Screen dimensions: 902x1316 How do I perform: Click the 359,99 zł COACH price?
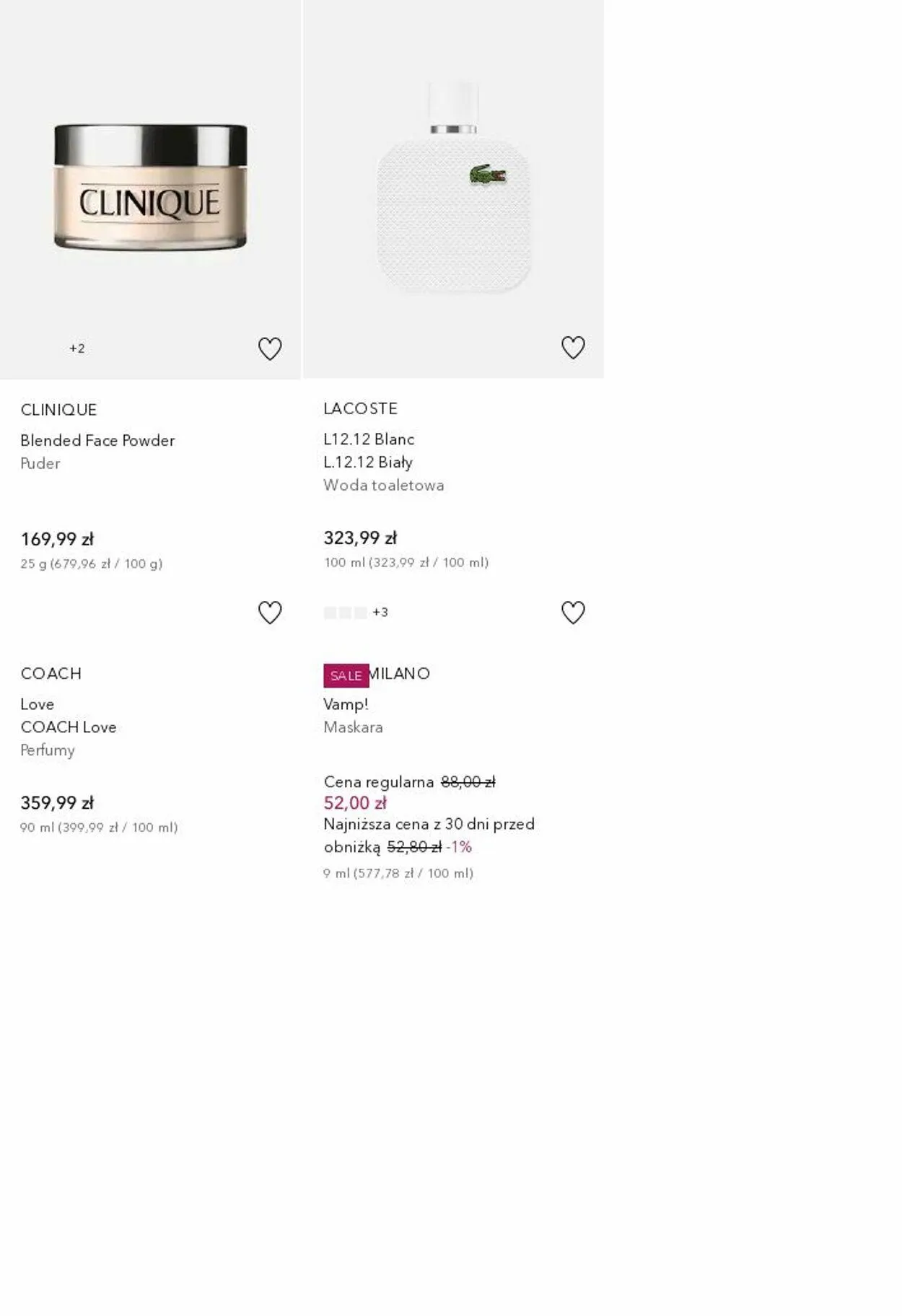57,803
